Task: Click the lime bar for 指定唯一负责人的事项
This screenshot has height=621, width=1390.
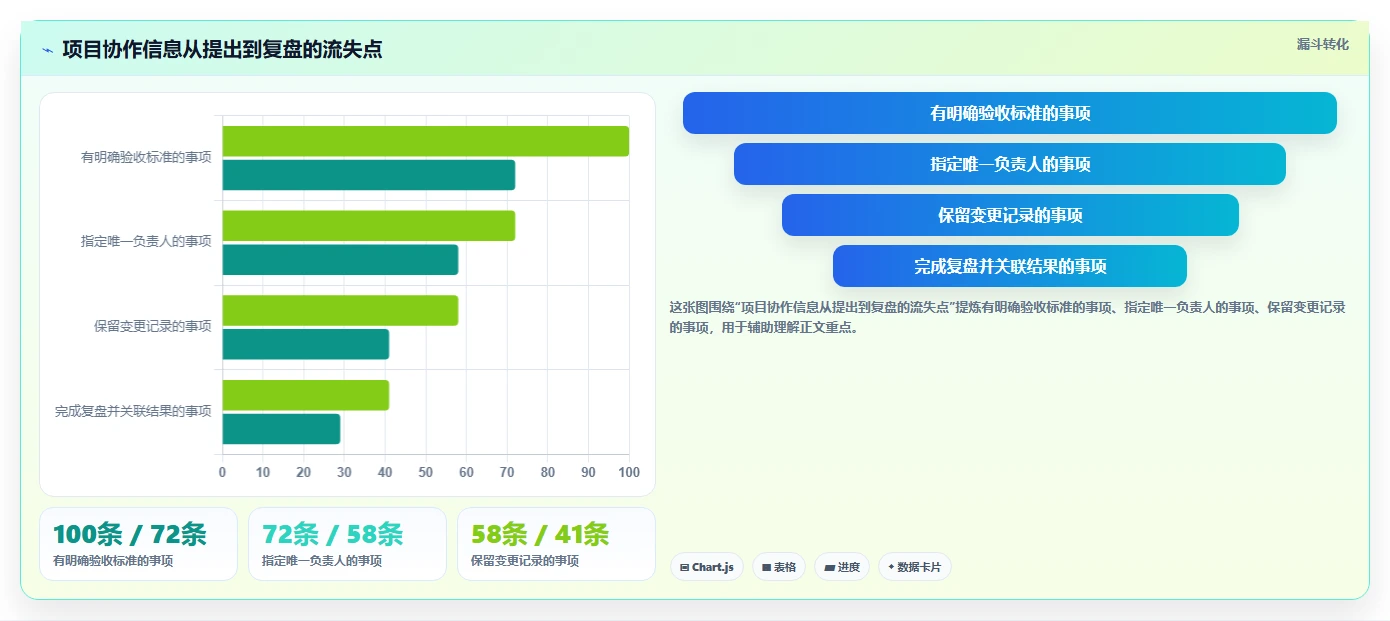Action: (x=368, y=226)
